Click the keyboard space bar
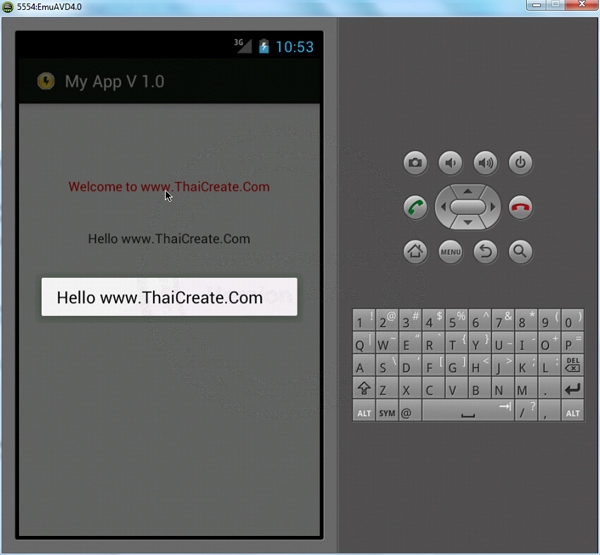600x555 pixels. tap(468, 411)
